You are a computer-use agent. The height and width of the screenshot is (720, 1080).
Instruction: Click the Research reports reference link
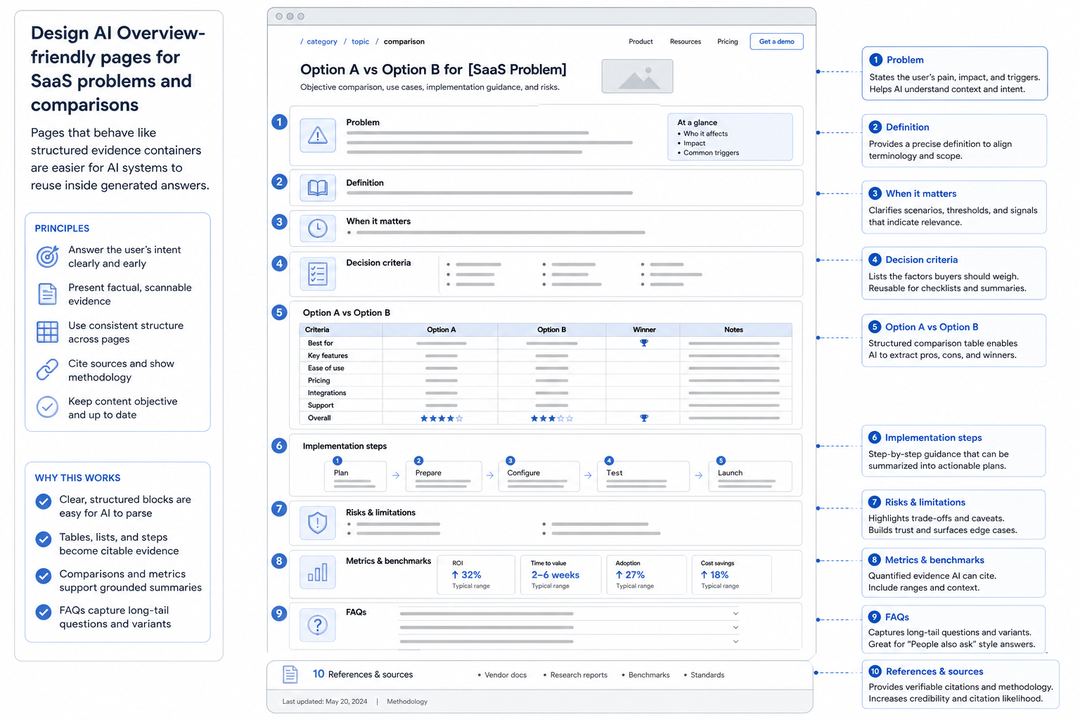click(x=579, y=675)
